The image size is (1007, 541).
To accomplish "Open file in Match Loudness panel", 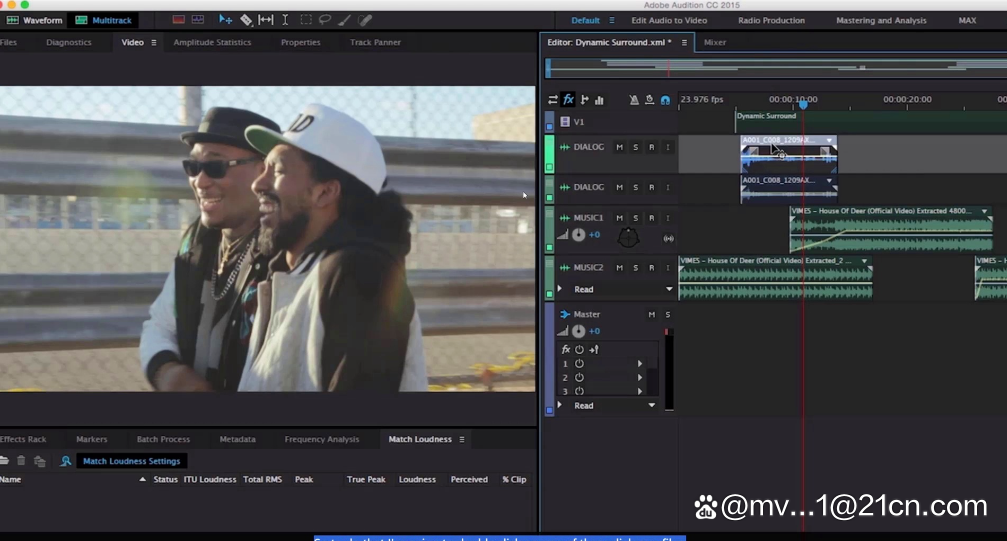I will pos(4,461).
